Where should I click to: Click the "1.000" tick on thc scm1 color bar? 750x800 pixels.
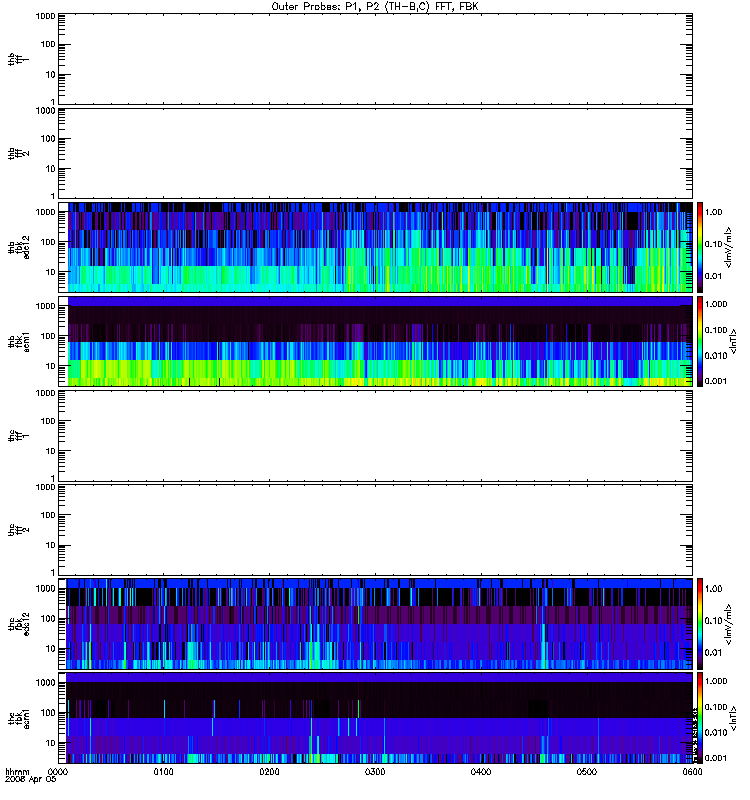716,681
